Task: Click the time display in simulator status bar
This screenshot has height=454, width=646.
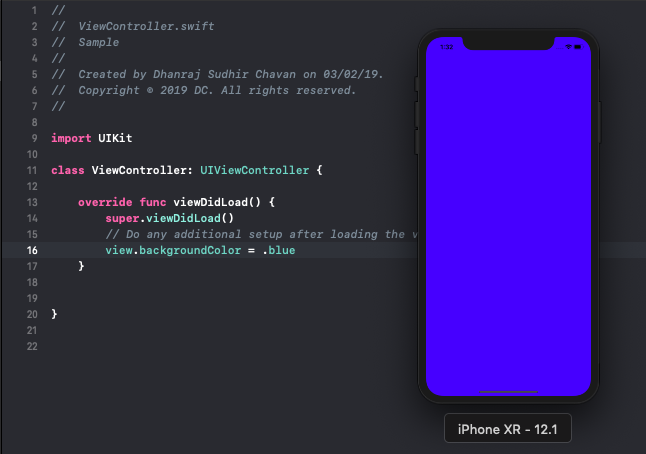Action: point(447,47)
